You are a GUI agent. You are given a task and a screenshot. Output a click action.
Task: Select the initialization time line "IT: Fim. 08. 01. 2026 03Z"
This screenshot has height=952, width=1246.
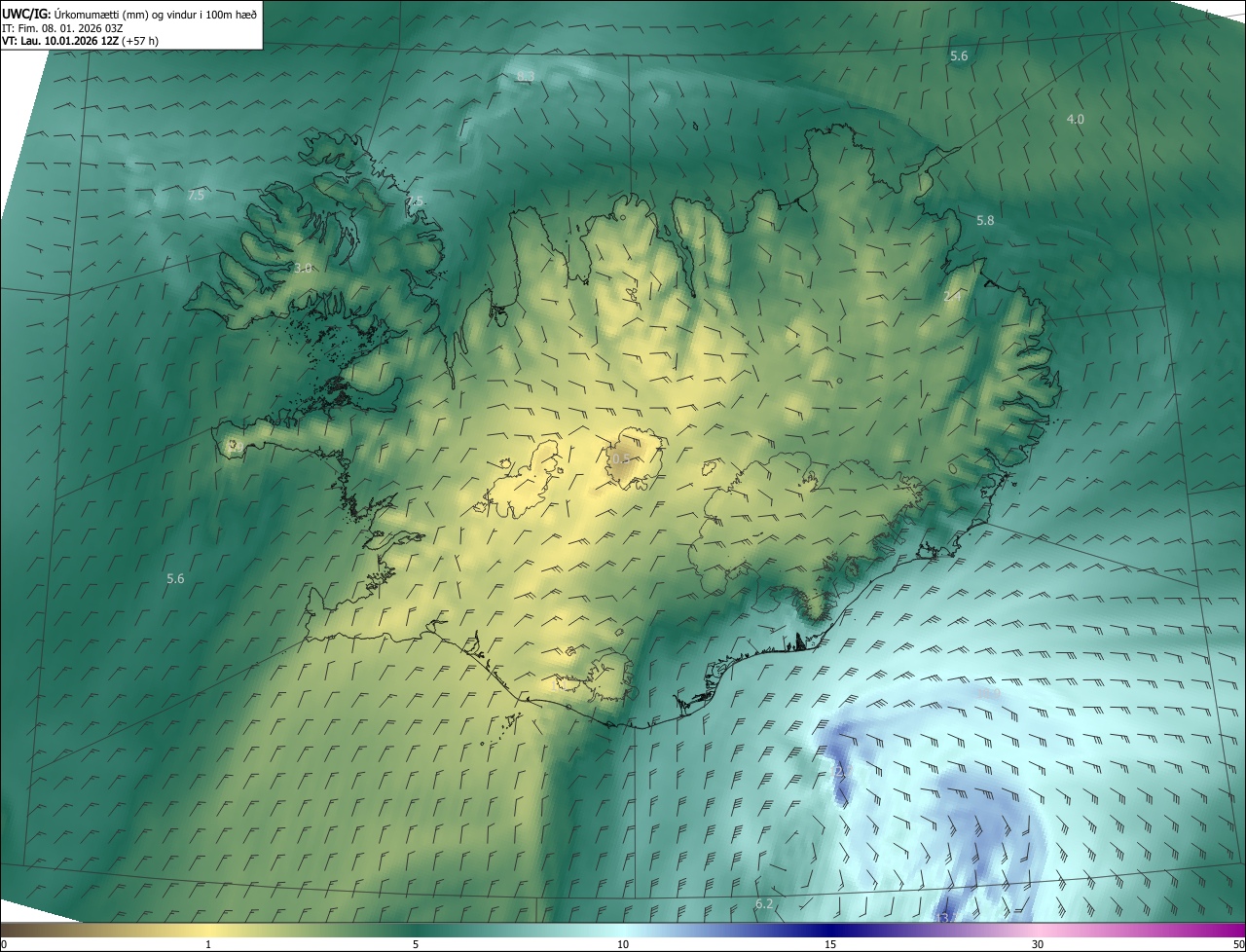[62, 28]
